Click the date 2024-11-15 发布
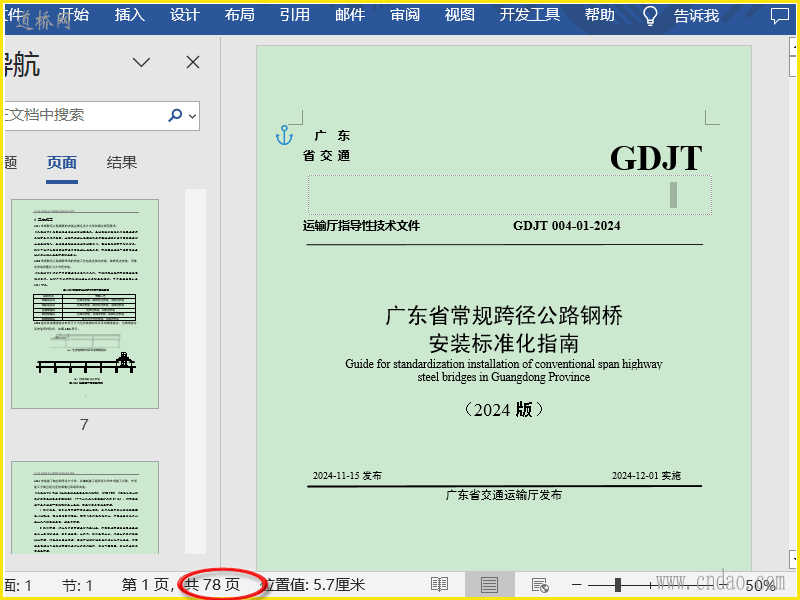Image resolution: width=800 pixels, height=600 pixels. click(x=347, y=476)
